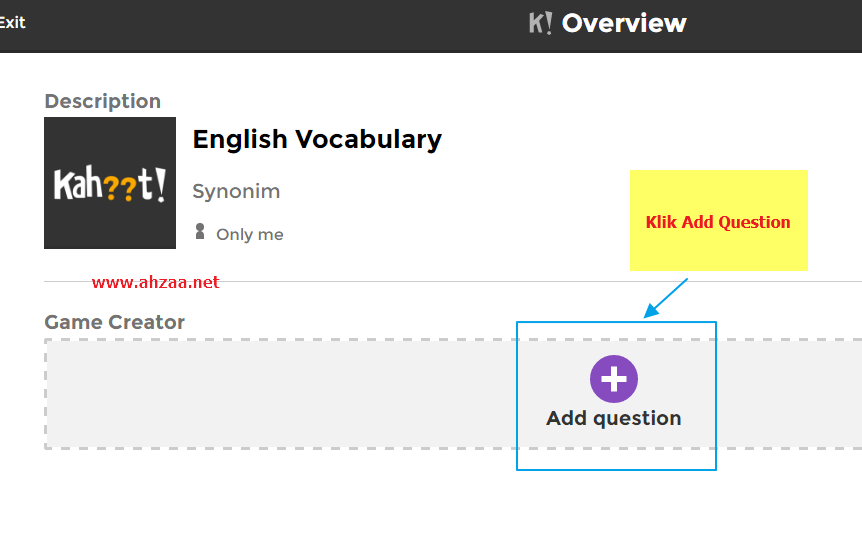Click the yellow Klik Add Question note
Screen dimensions: 862x539
tap(718, 221)
